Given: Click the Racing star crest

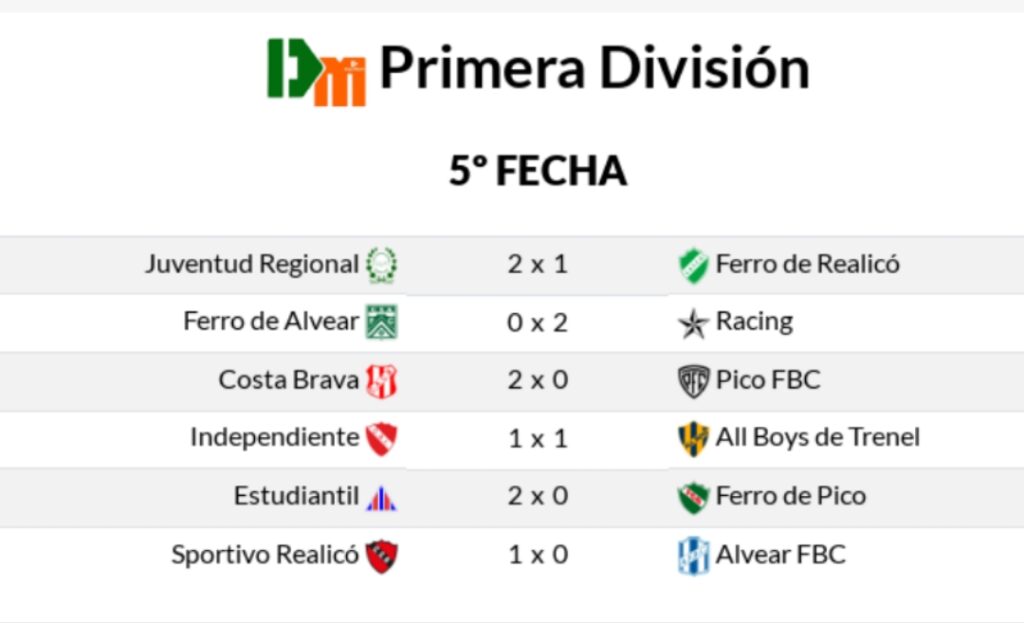Looking at the screenshot, I should pos(693,323).
